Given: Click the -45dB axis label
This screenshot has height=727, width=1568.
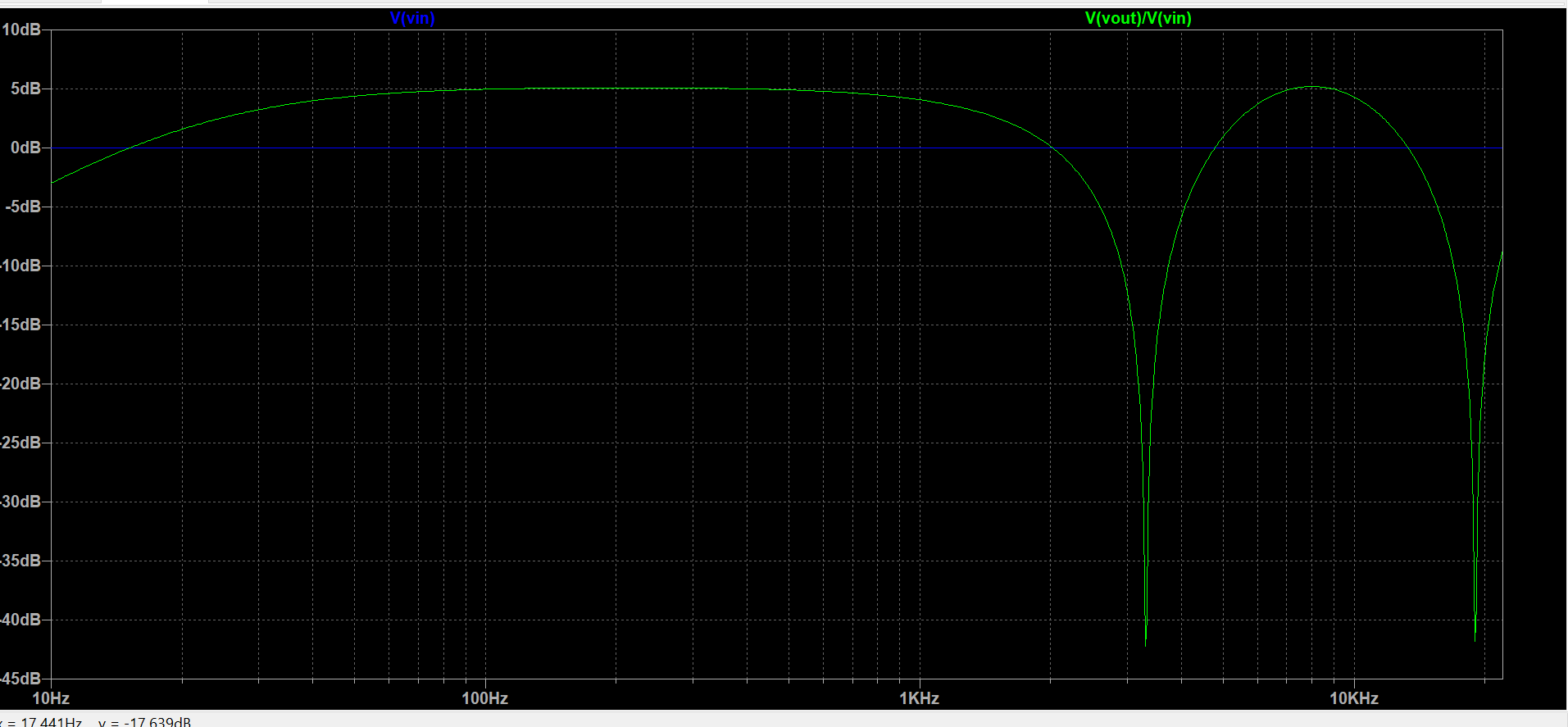Looking at the screenshot, I should (x=20, y=679).
